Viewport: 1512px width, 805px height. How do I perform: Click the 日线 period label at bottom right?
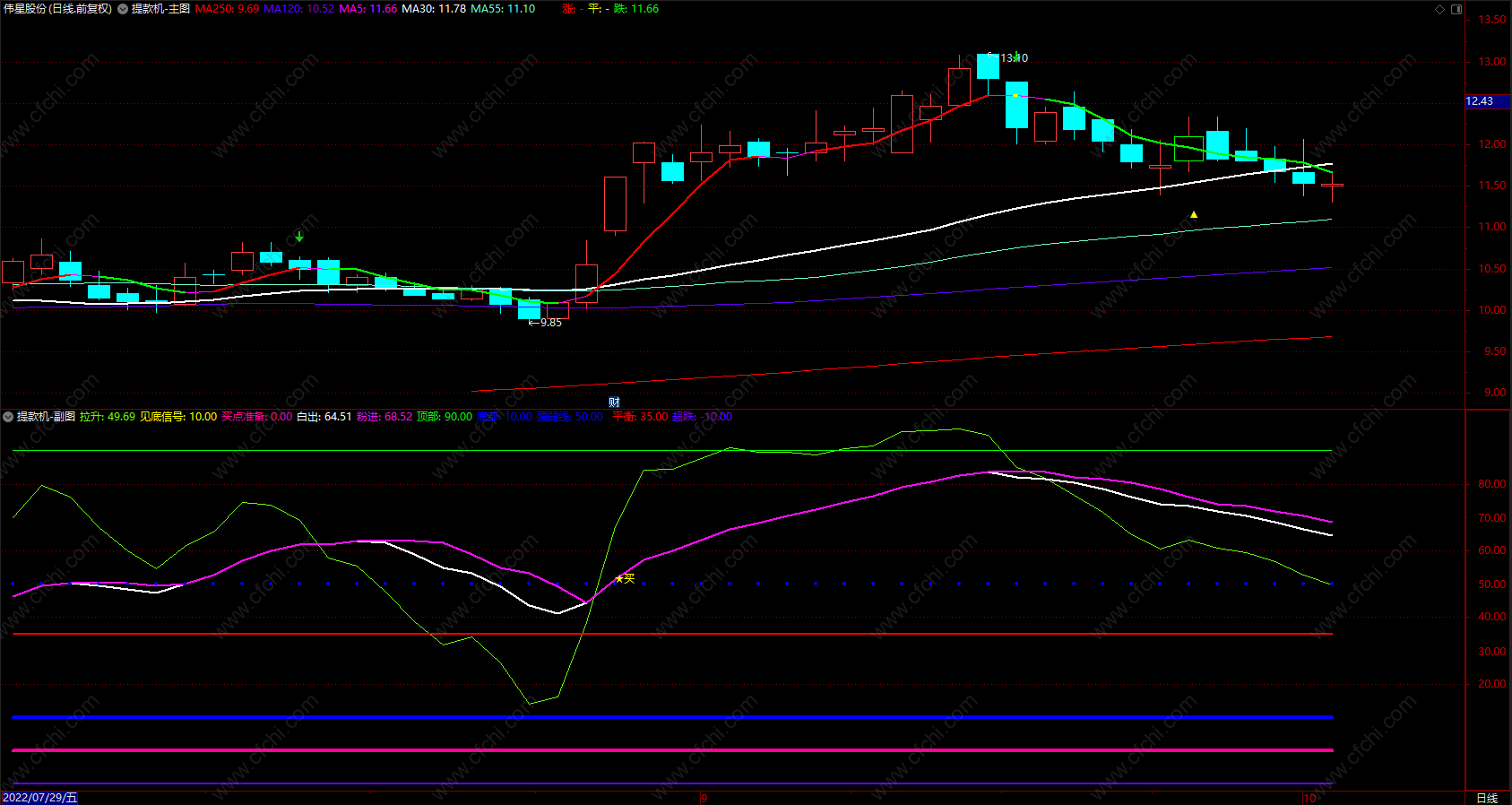click(x=1487, y=798)
